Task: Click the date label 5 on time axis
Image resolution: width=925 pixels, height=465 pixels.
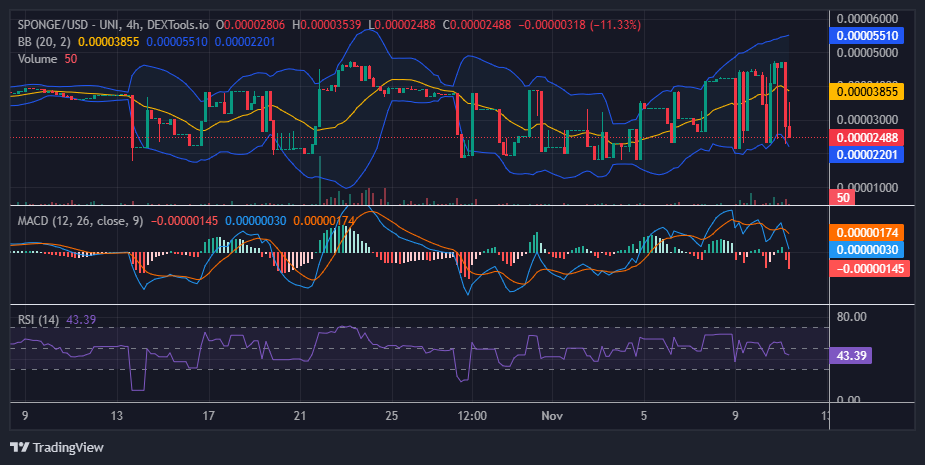Action: pyautogui.click(x=644, y=415)
